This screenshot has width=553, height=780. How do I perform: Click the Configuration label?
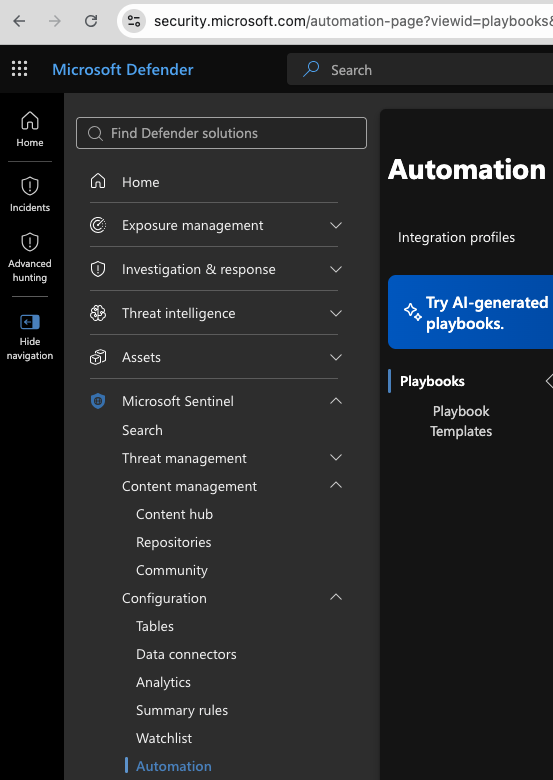point(164,598)
